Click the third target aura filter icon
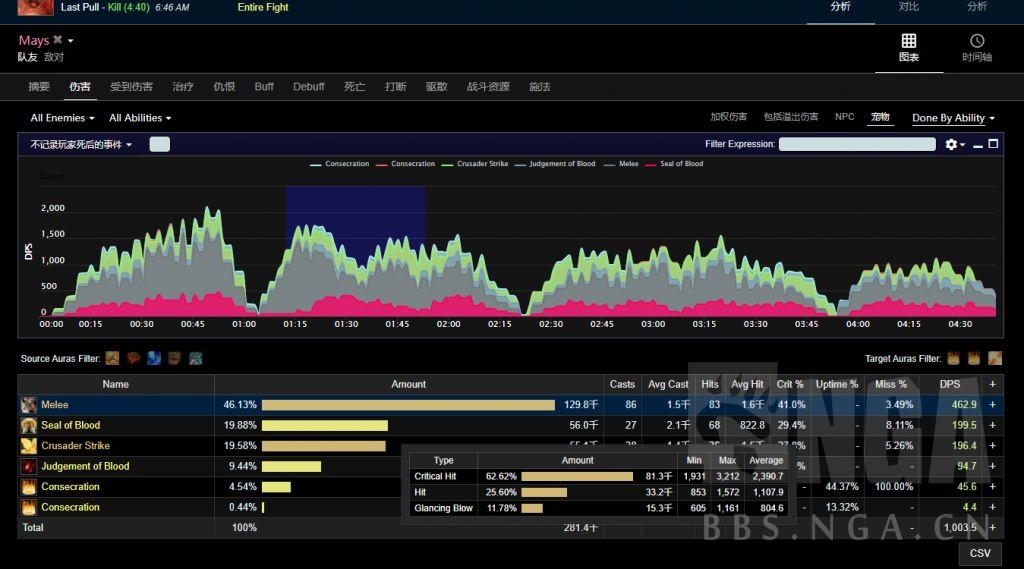Screen dimensions: 1024x569 (995, 358)
